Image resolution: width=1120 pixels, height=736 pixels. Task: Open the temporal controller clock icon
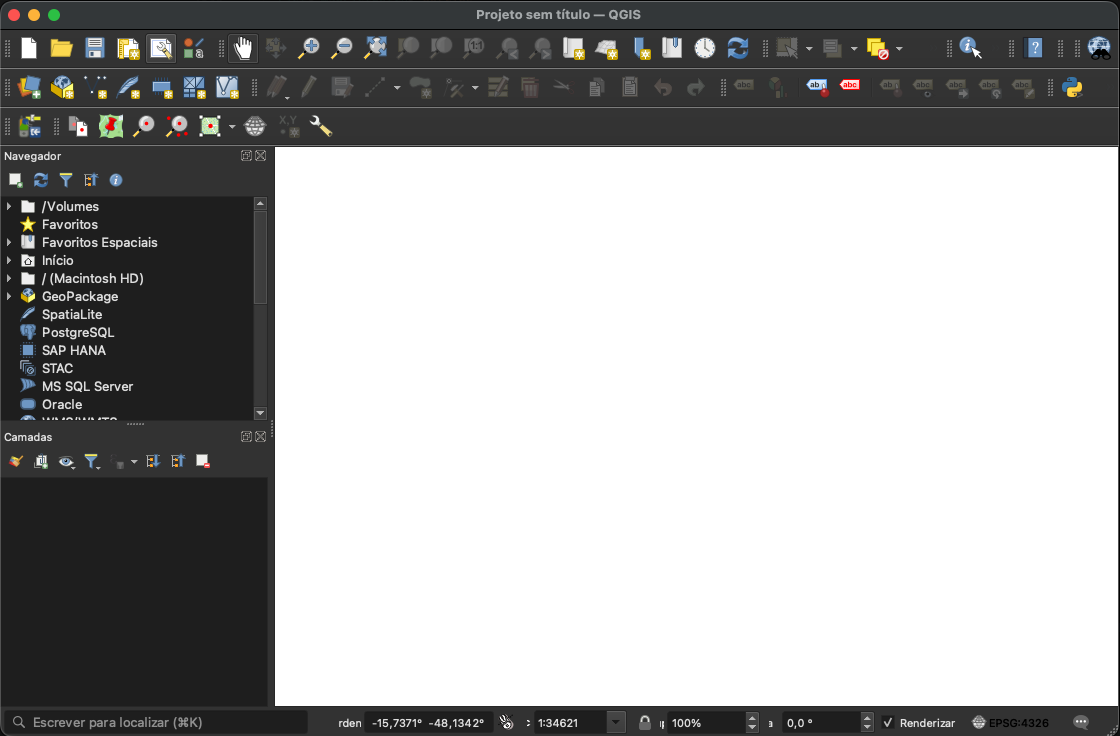pos(704,48)
